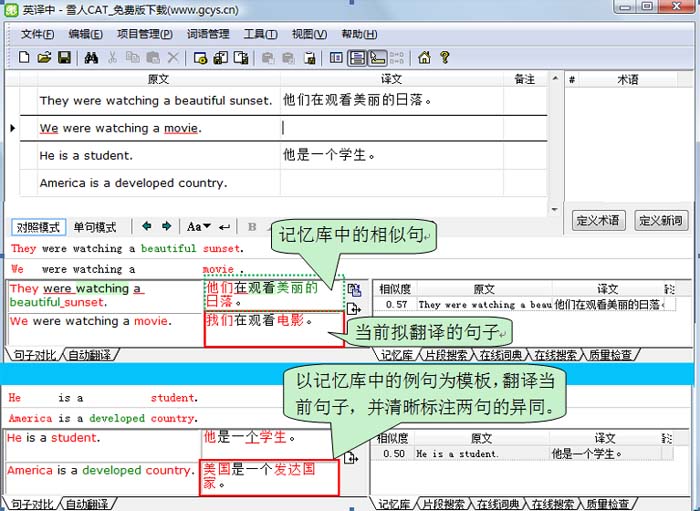The width and height of the screenshot is (700, 511).
Task: Click the New file icon
Action: (x=24, y=58)
